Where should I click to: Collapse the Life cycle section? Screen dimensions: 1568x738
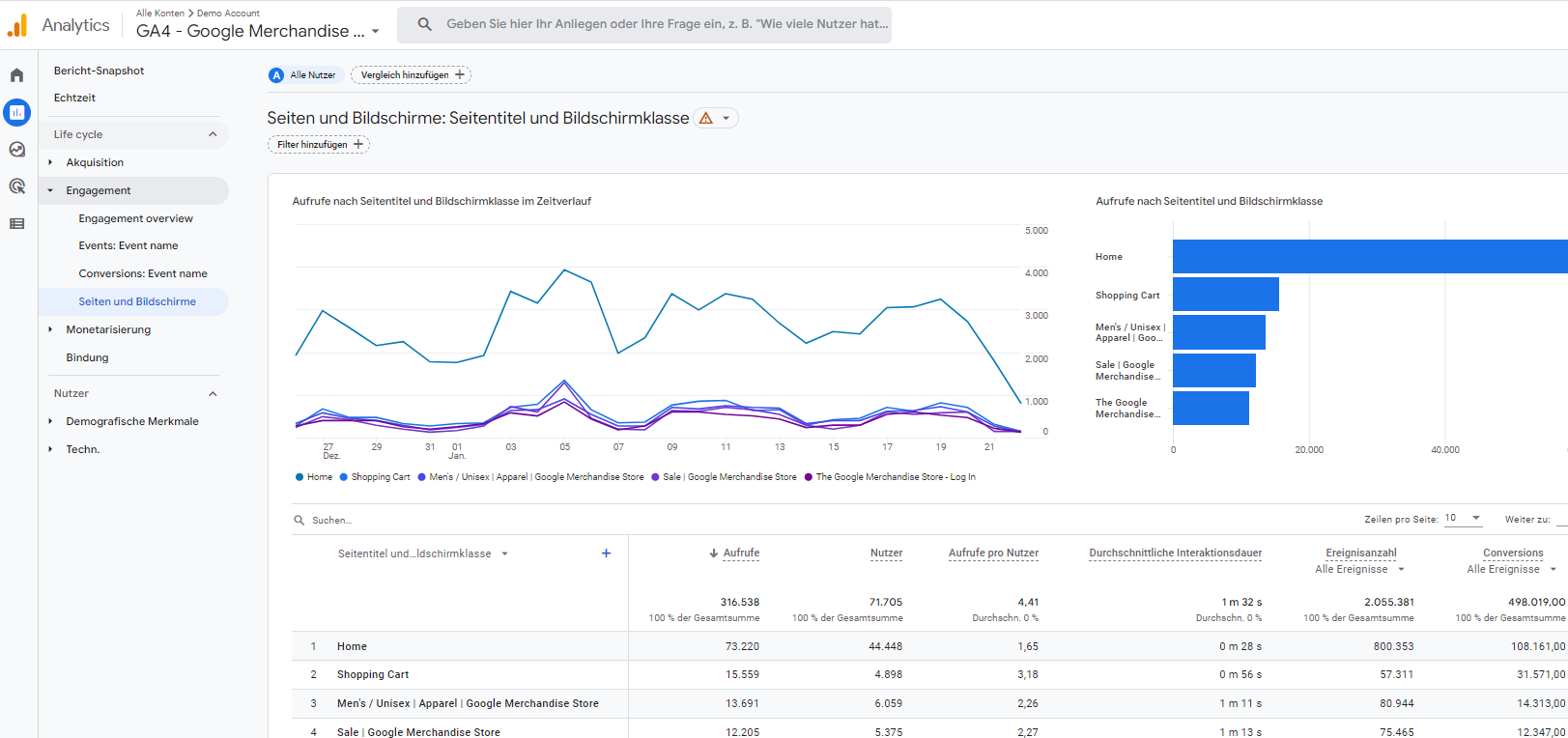213,134
